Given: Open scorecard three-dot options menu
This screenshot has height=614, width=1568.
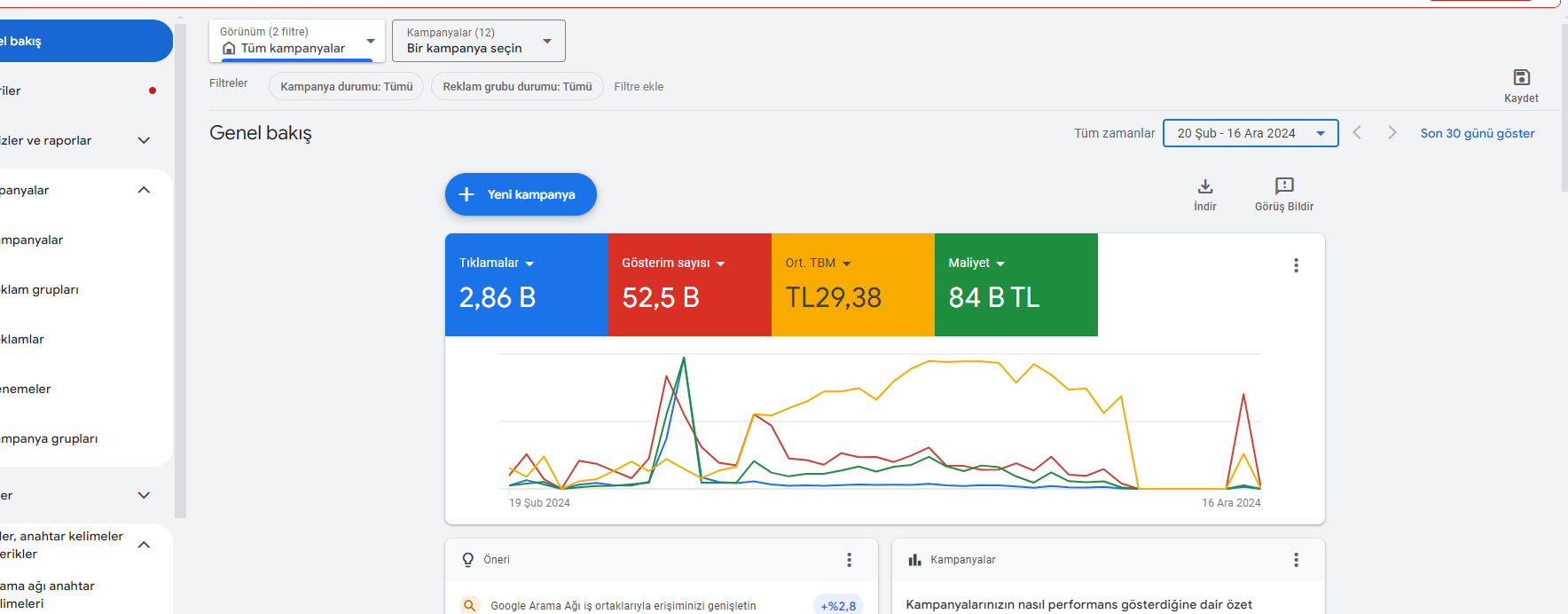Looking at the screenshot, I should click(1296, 265).
